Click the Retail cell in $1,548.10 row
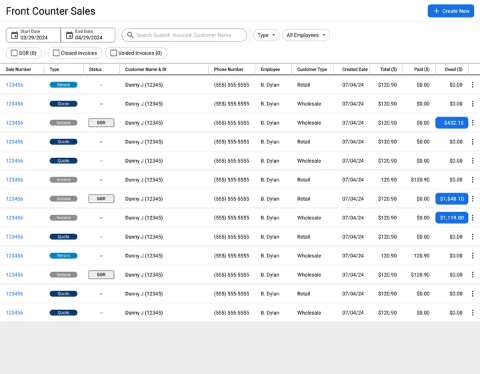This screenshot has height=374, width=480. pyautogui.click(x=303, y=199)
